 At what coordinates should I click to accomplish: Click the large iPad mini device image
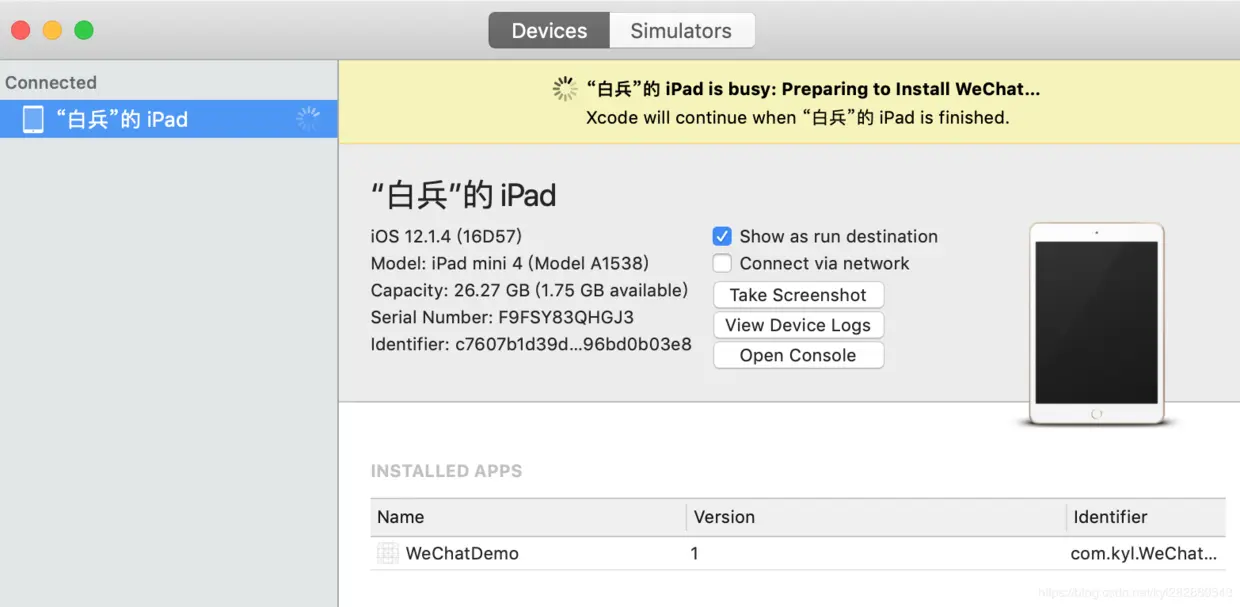tap(1097, 324)
